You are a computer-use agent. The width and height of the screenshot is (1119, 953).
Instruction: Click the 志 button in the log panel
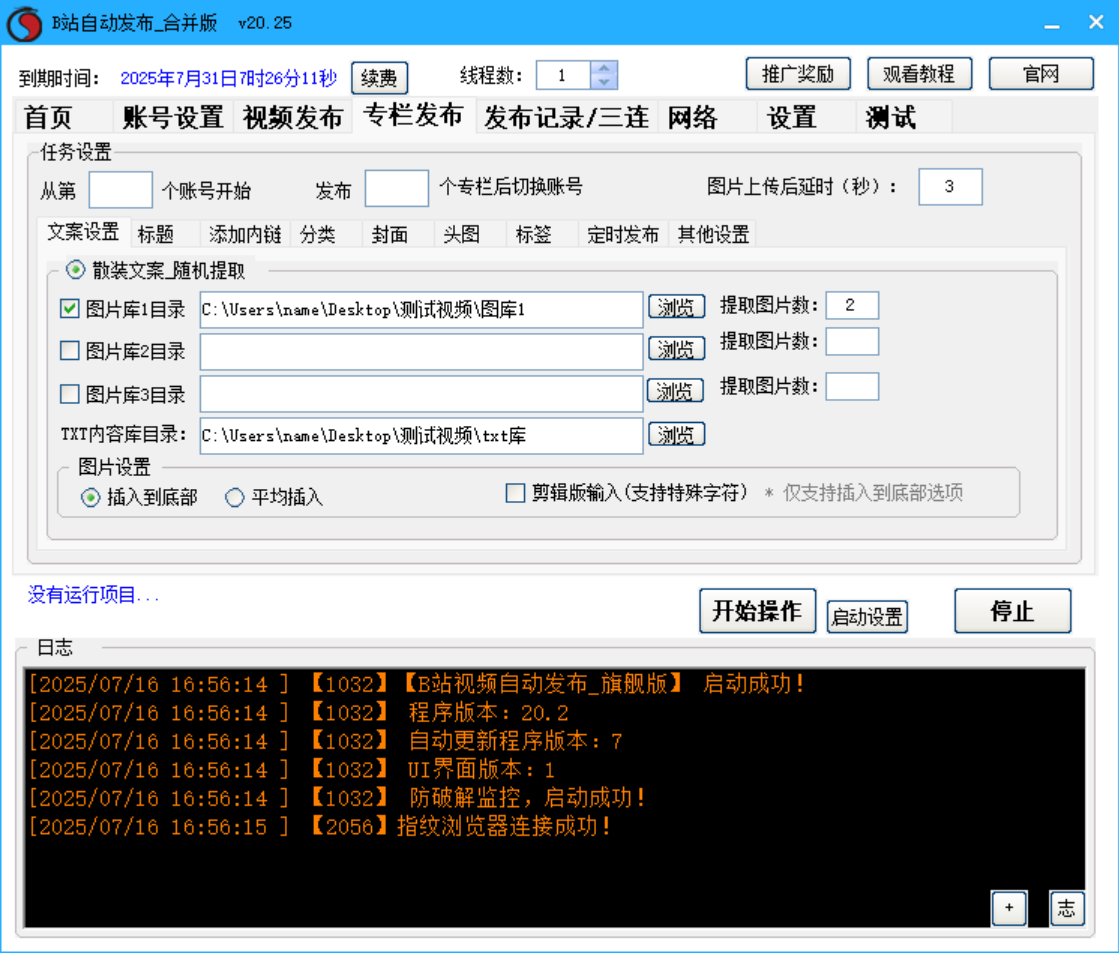[x=1066, y=907]
